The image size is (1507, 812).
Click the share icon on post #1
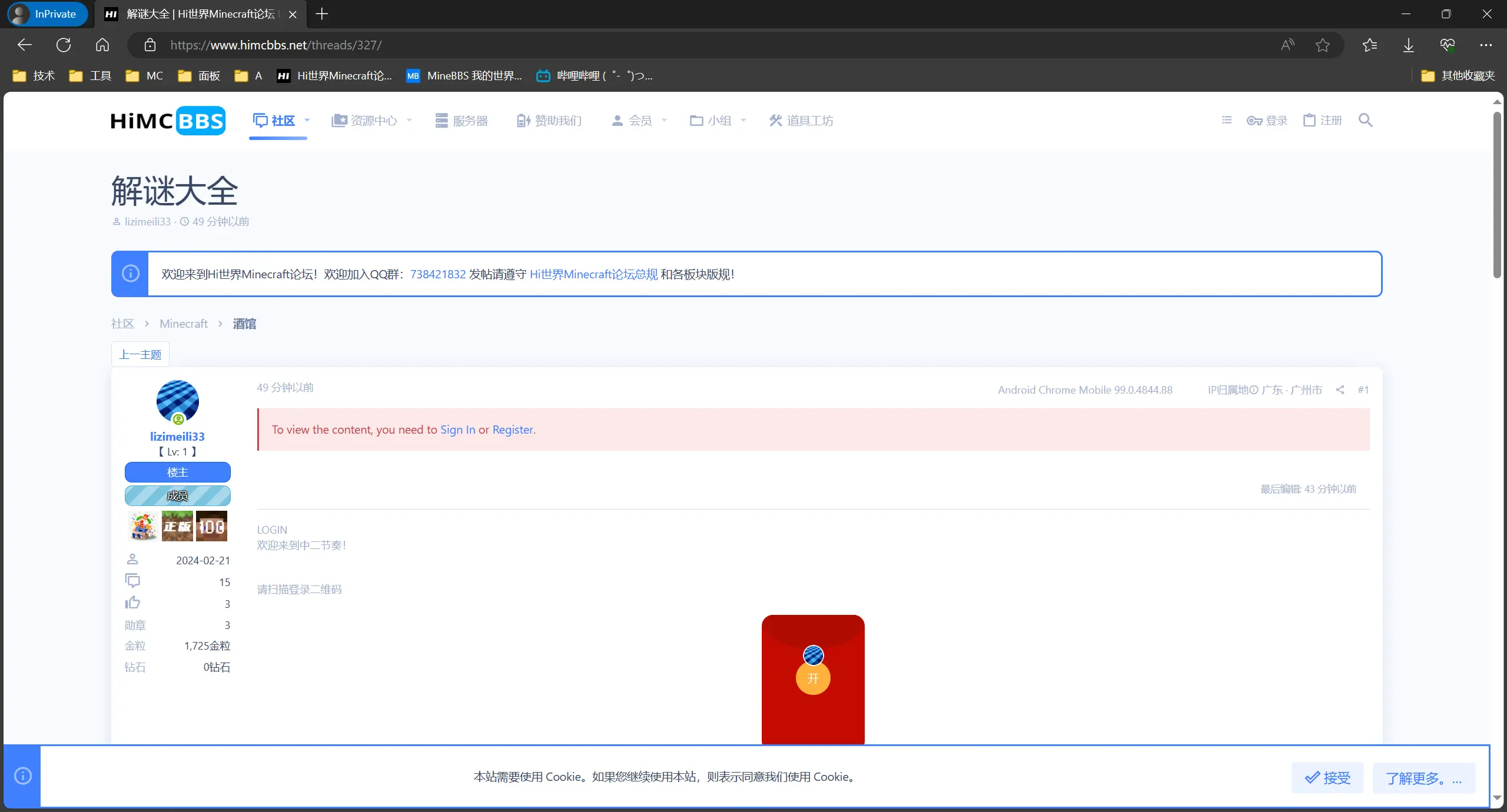coord(1340,390)
